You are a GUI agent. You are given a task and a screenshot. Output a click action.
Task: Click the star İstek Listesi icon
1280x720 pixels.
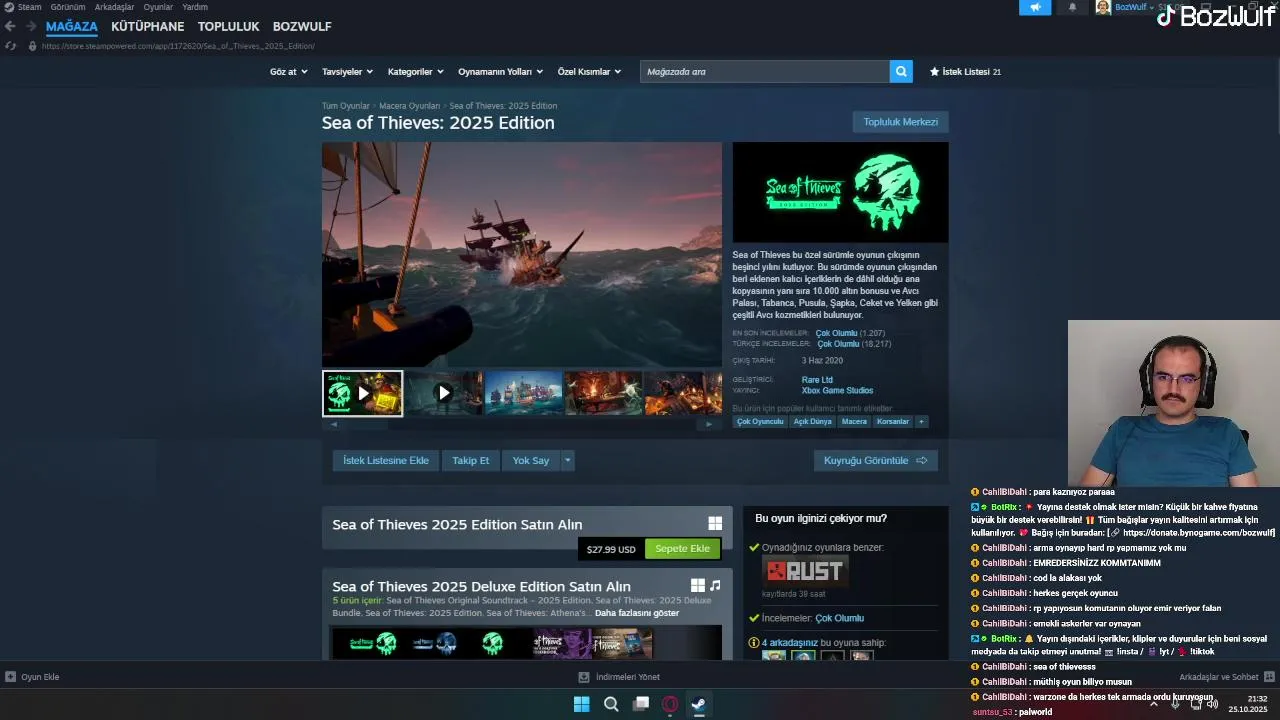click(935, 72)
